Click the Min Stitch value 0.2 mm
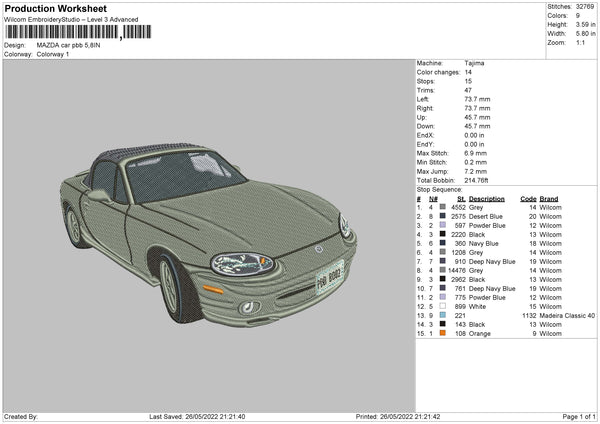Screen dimensions: 600x424 click(476, 162)
